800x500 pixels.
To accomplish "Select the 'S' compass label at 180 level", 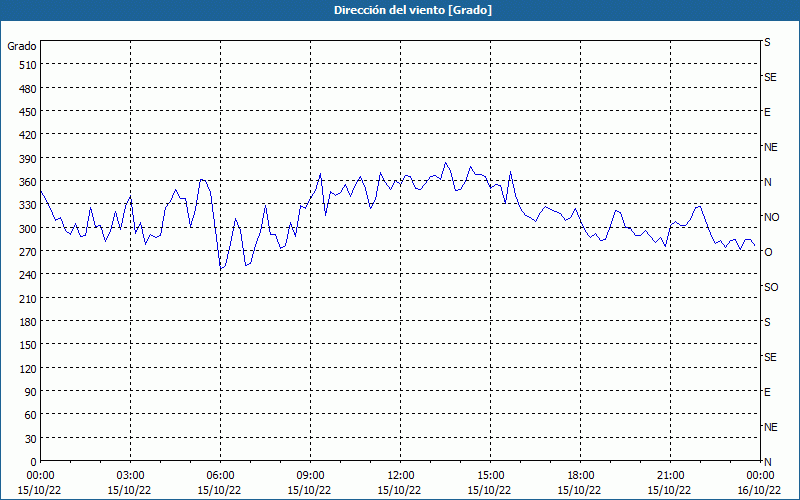I will click(767, 322).
